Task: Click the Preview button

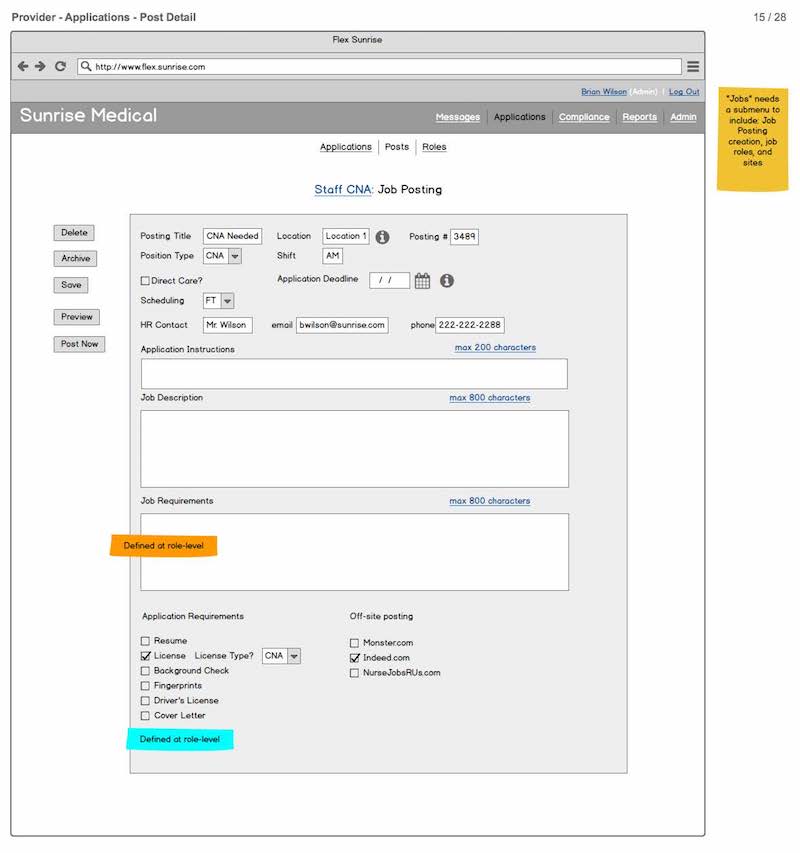Action: (x=77, y=317)
